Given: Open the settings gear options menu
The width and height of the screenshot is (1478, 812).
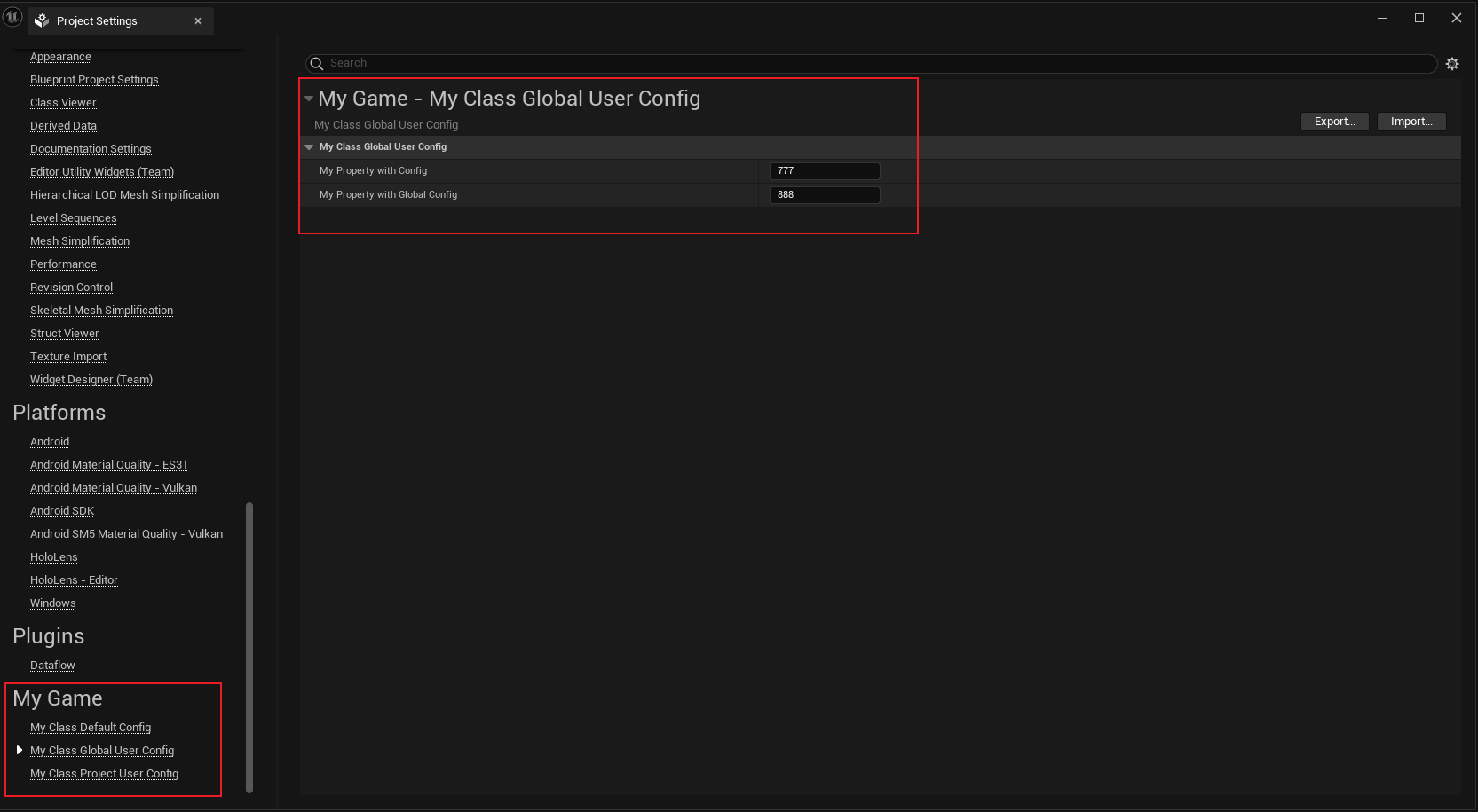Looking at the screenshot, I should click(1452, 64).
